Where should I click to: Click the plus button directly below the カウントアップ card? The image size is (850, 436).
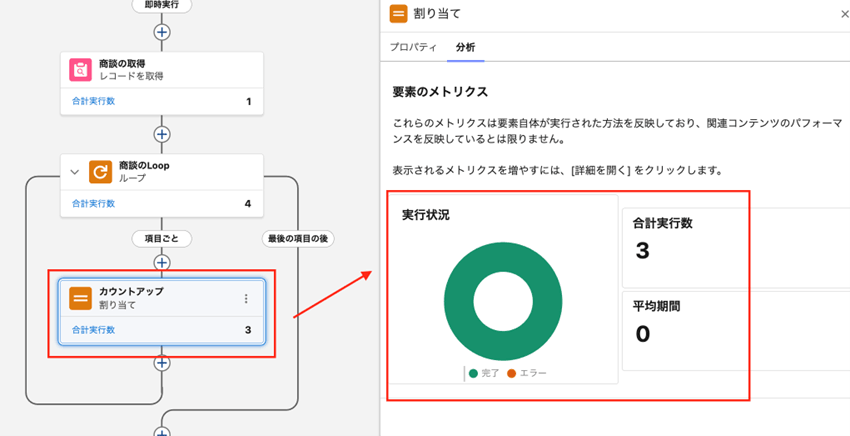coord(162,362)
